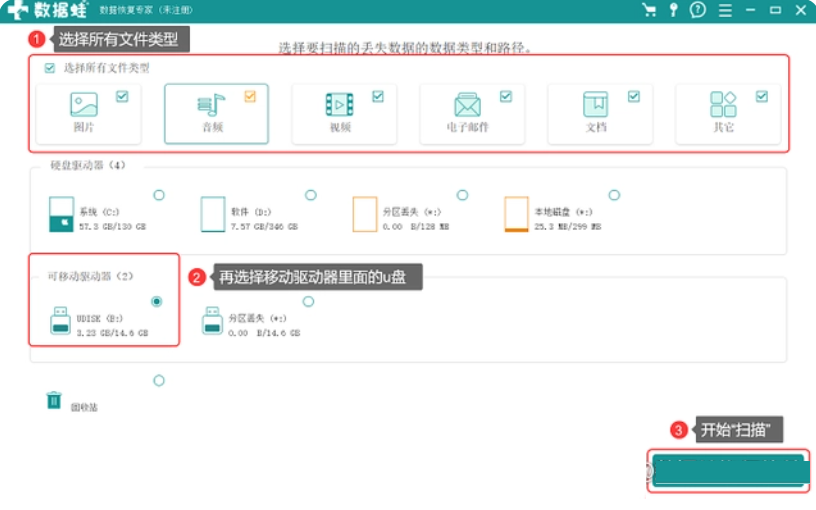This screenshot has width=816, height=510.
Task: Select the 软件 (D:) drive radio button
Action: click(311, 195)
